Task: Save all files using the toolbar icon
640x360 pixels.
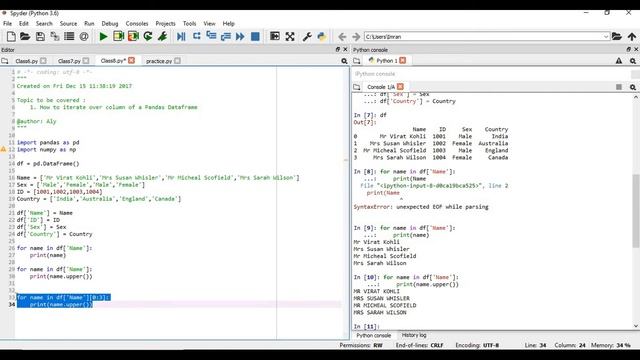Action: point(54,36)
